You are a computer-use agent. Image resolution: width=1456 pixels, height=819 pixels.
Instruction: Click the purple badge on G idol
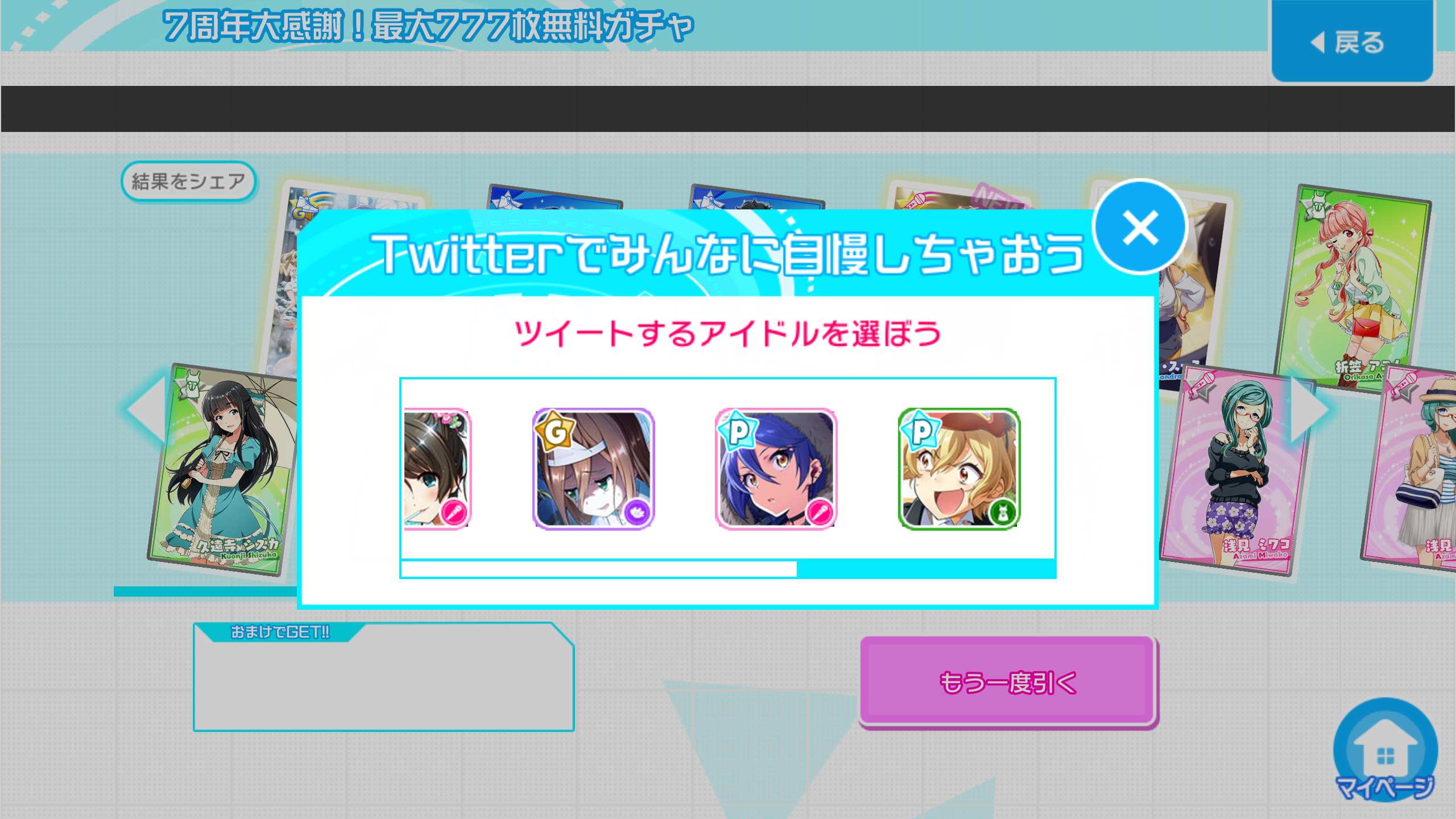(x=636, y=512)
